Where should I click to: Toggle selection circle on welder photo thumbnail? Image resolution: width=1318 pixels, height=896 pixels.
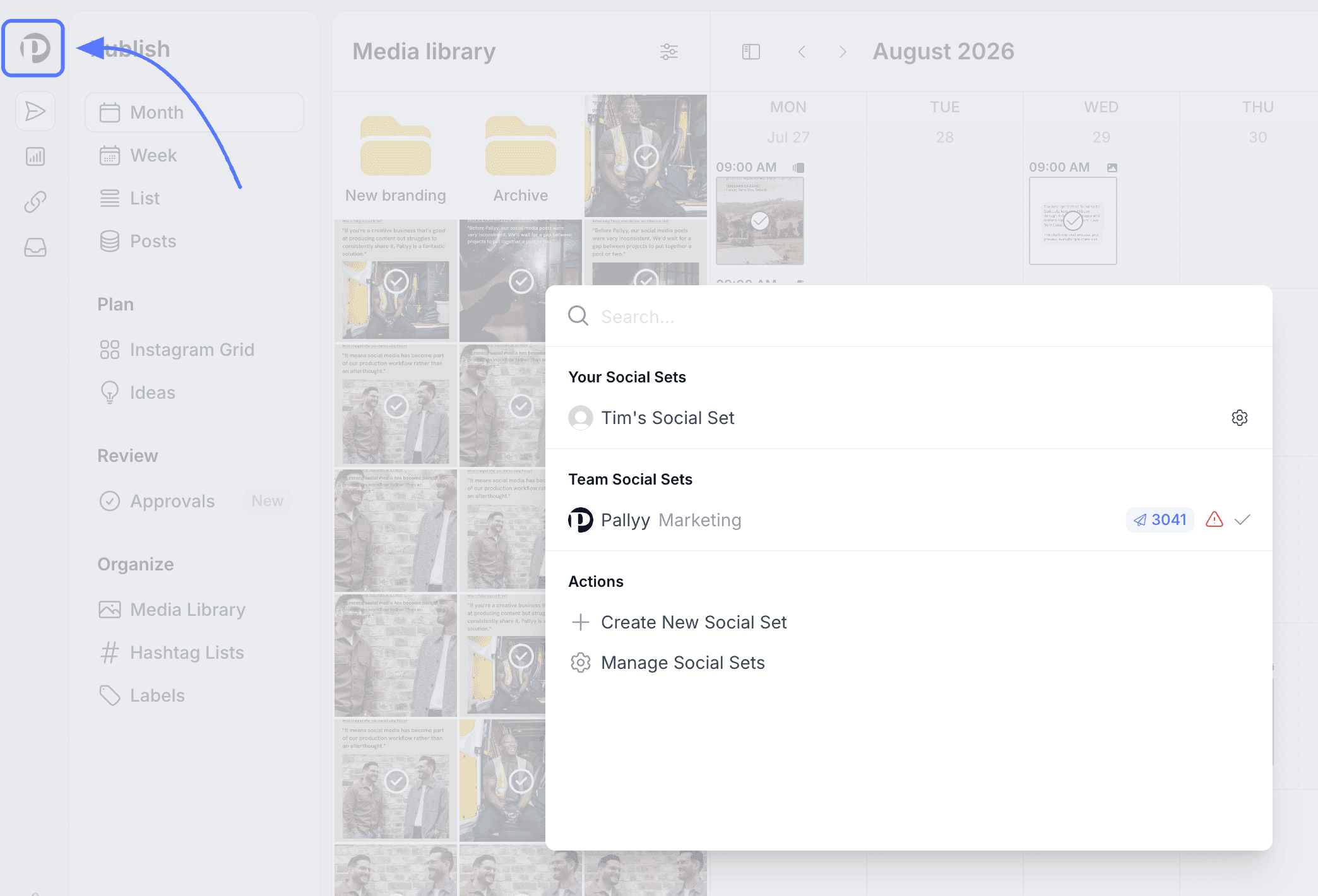(x=521, y=281)
